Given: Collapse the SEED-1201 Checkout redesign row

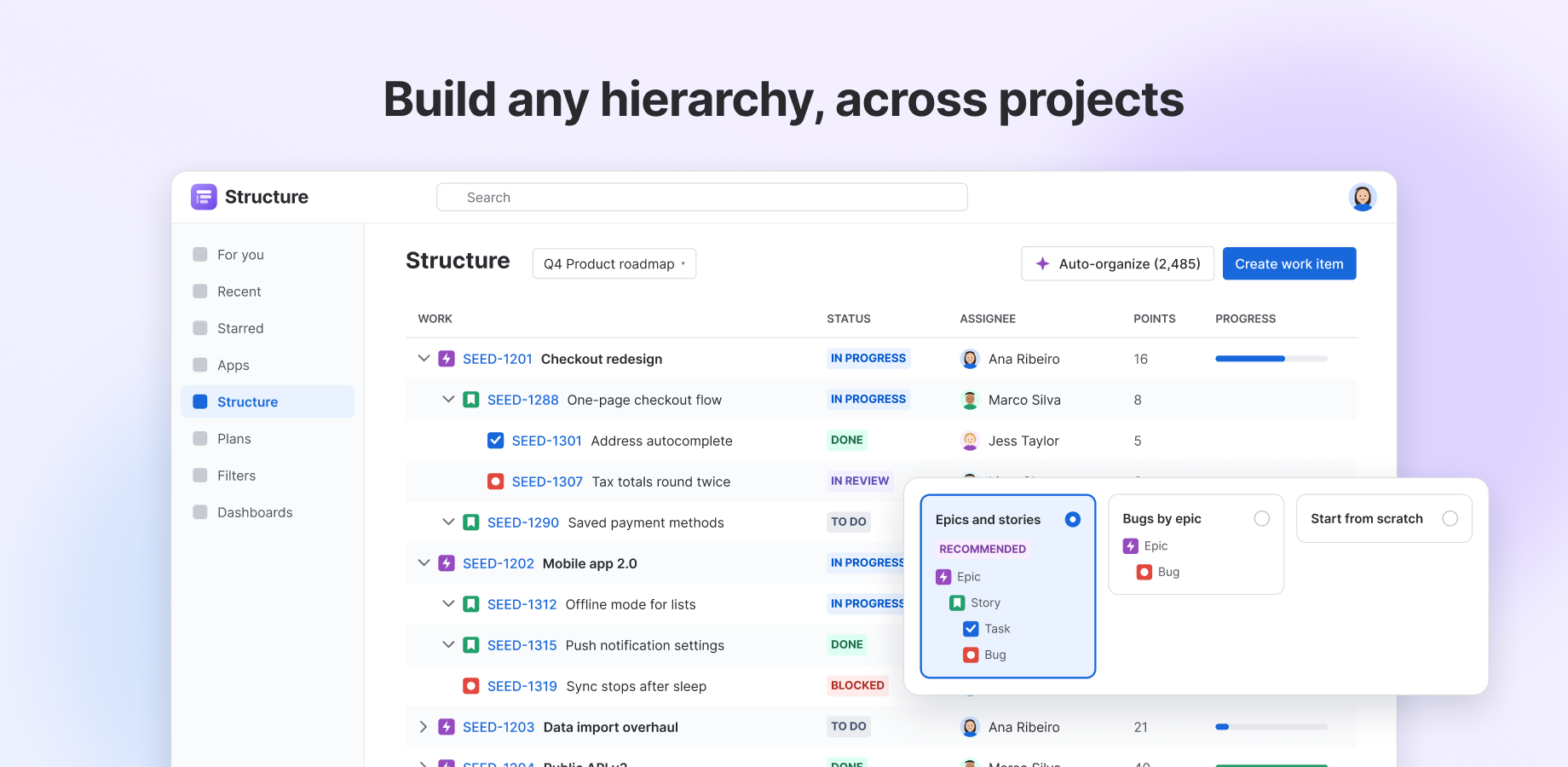Looking at the screenshot, I should pyautogui.click(x=424, y=359).
